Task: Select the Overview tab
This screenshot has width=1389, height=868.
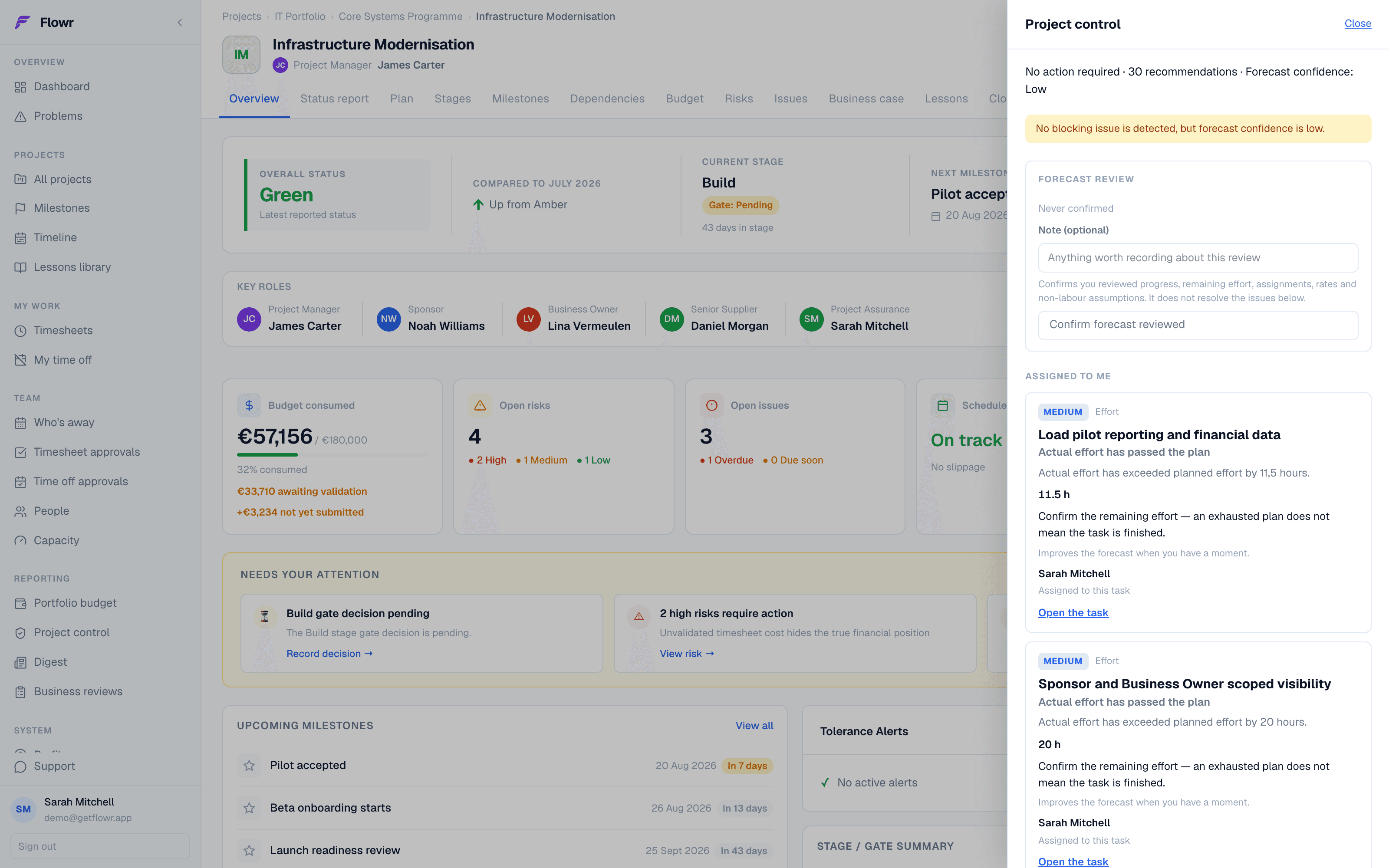Action: 253,99
